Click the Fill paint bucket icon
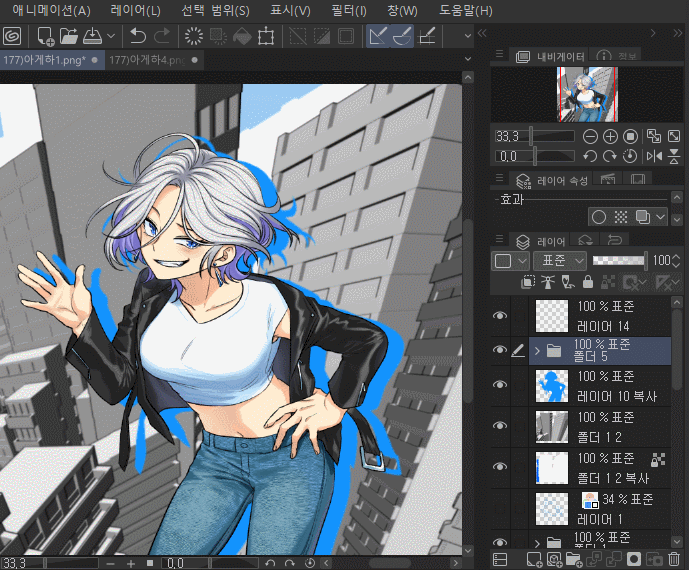Screen dimensions: 689x570 (x=242, y=36)
